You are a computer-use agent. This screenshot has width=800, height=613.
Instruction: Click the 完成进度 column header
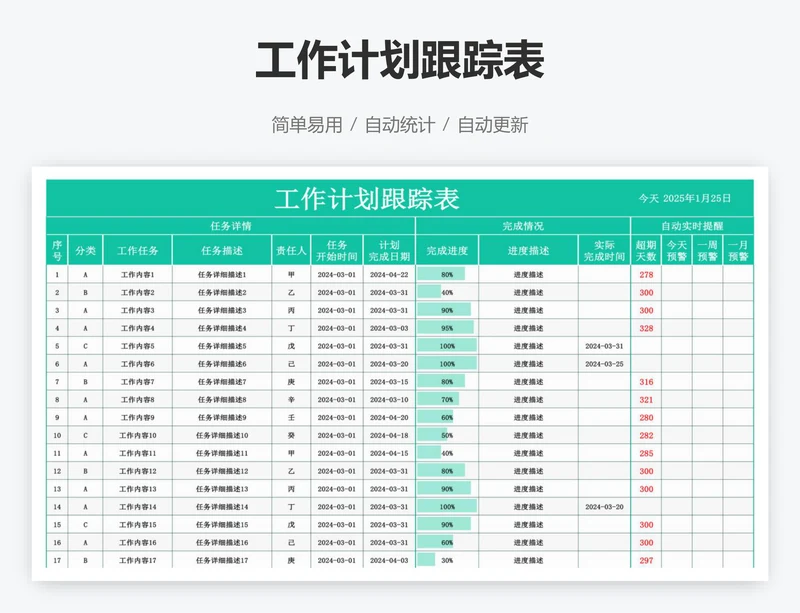(x=447, y=251)
